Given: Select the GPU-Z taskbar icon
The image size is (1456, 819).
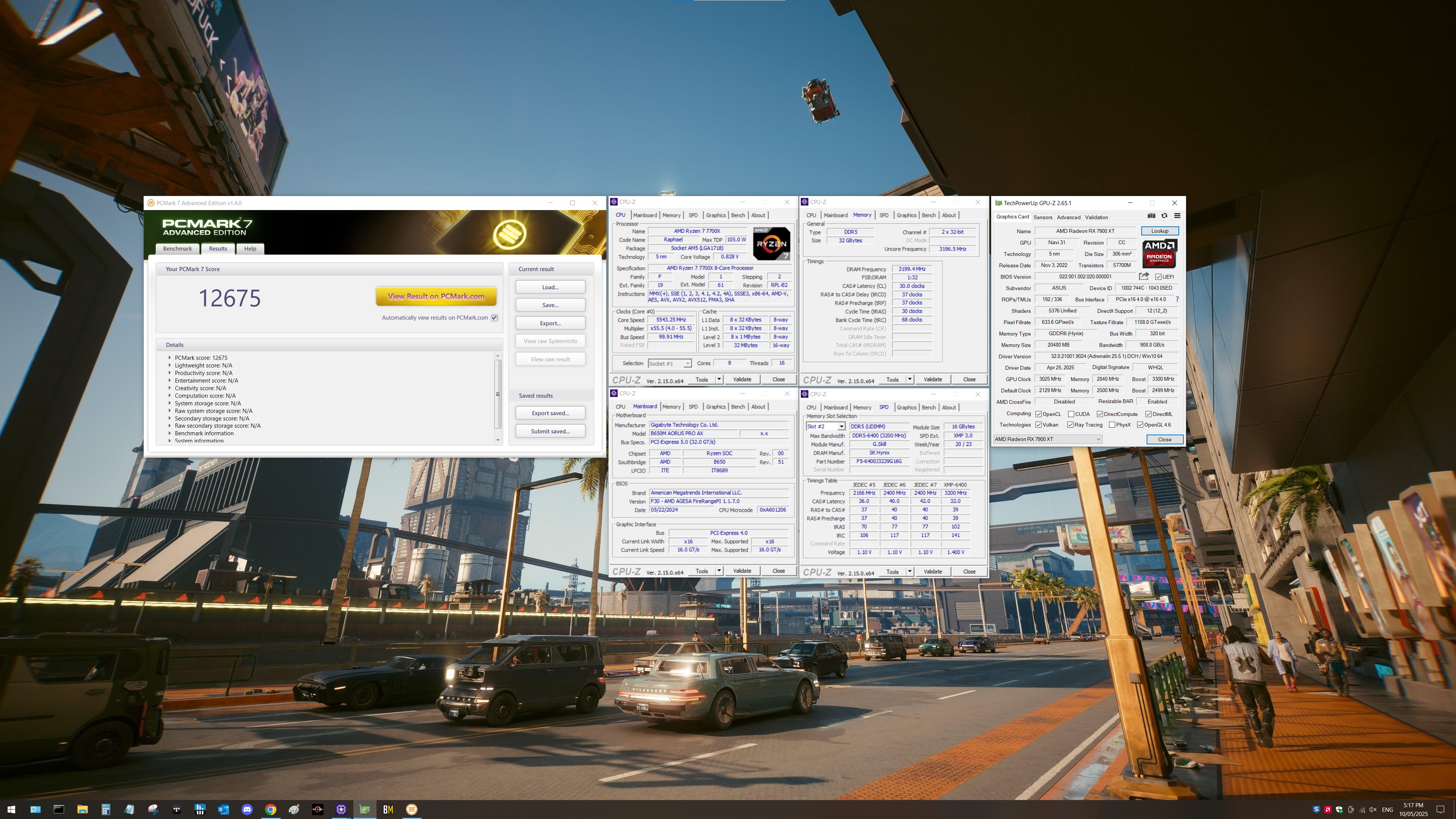Looking at the screenshot, I should point(365,810).
